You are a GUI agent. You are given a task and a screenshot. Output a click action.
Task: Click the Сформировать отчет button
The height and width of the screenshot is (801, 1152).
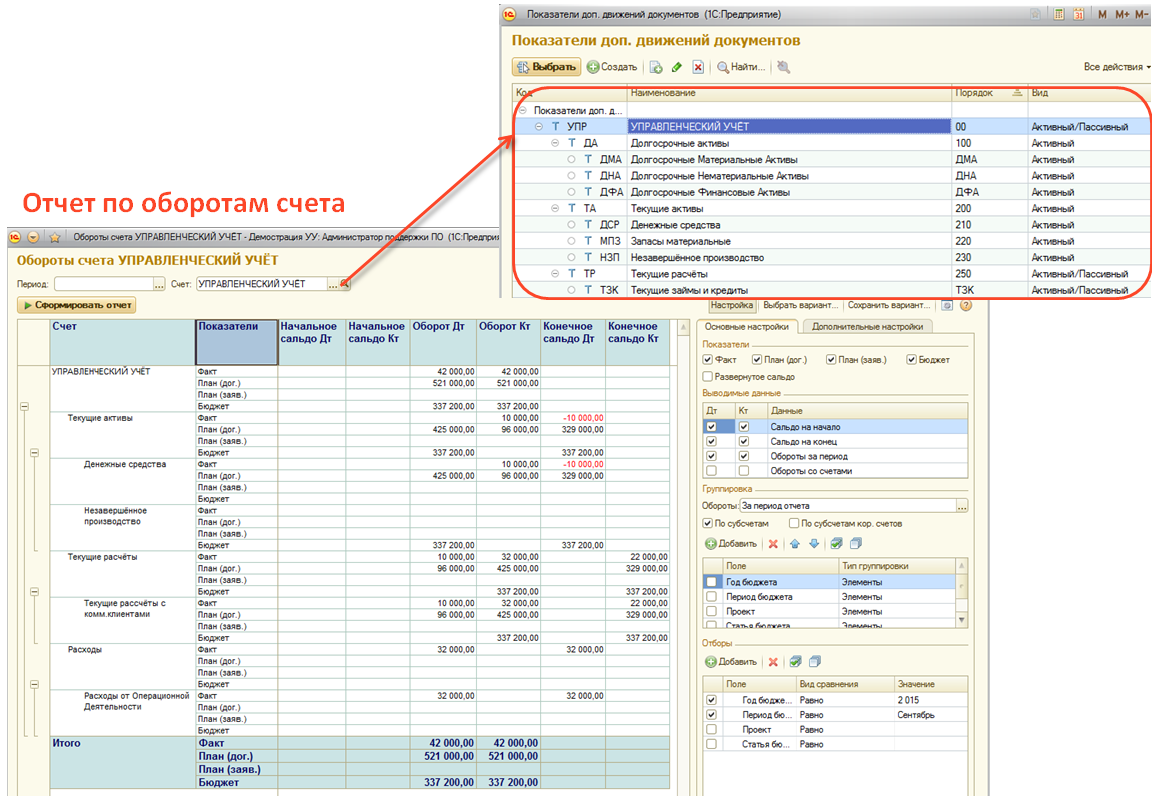(76, 305)
